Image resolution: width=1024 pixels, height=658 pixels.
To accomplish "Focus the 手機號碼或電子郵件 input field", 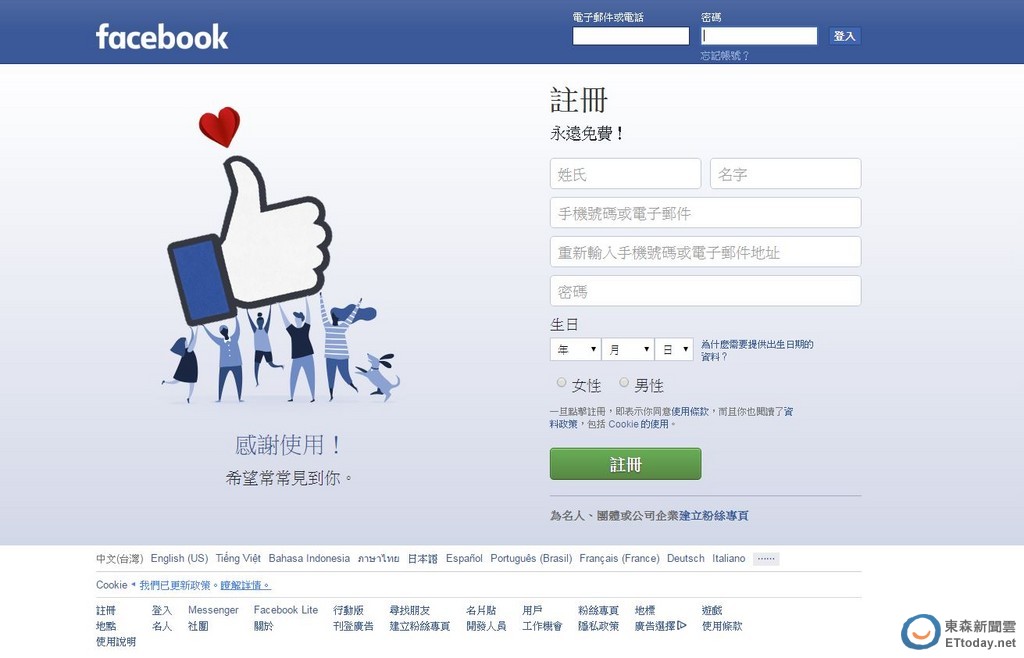I will [x=705, y=213].
